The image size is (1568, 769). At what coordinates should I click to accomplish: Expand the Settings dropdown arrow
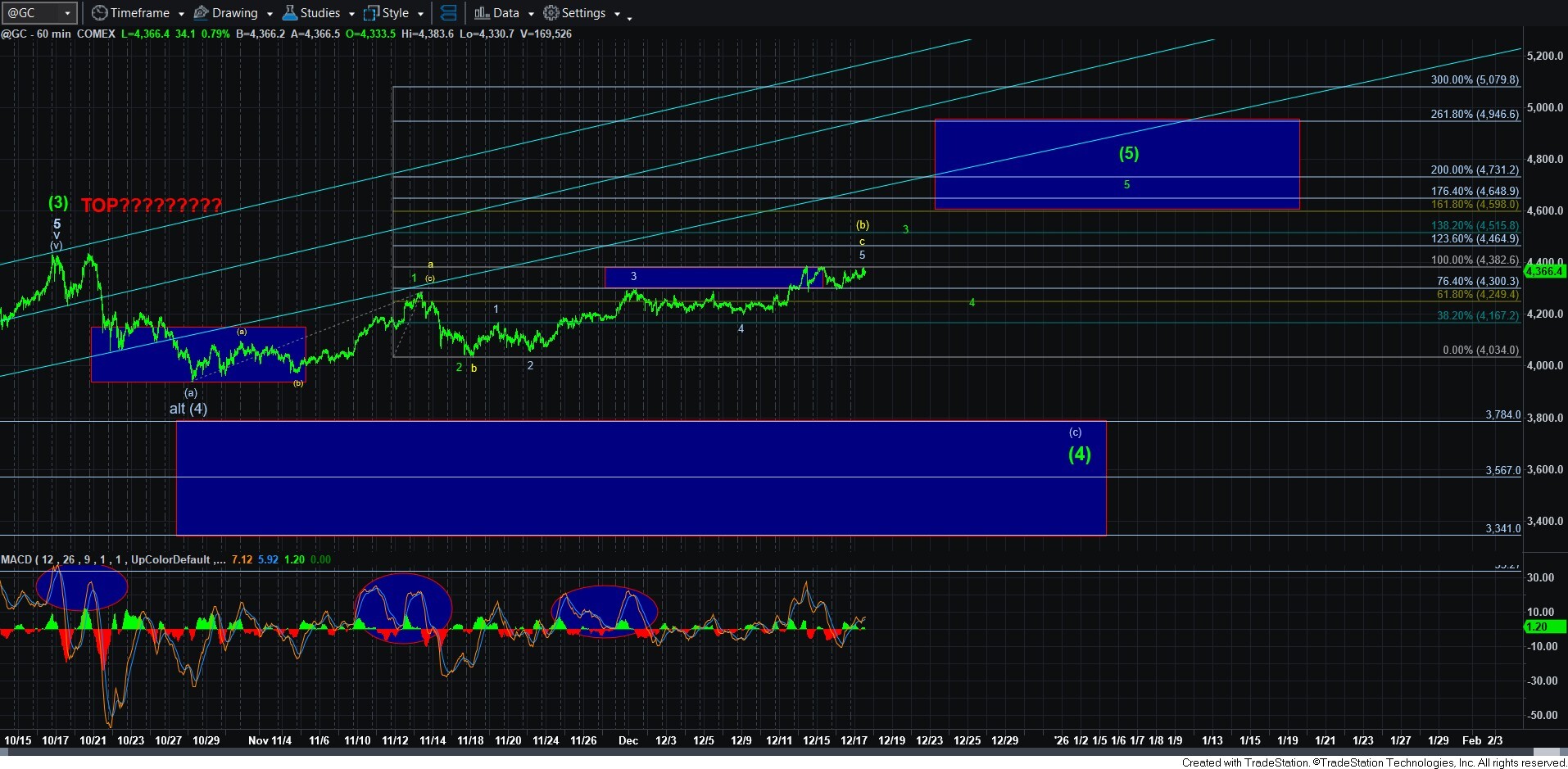[617, 14]
